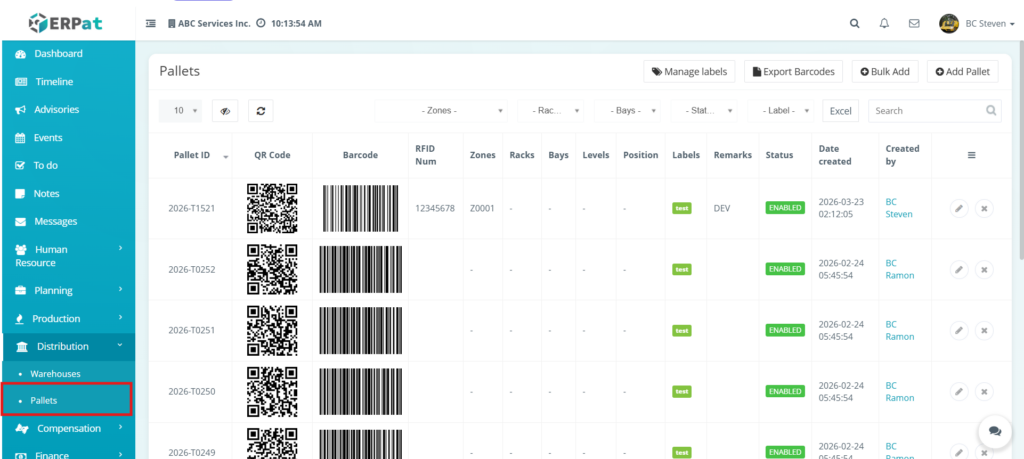Screen dimensions: 1024x459
Task: Open the messages envelope icon in header
Action: coord(914,23)
